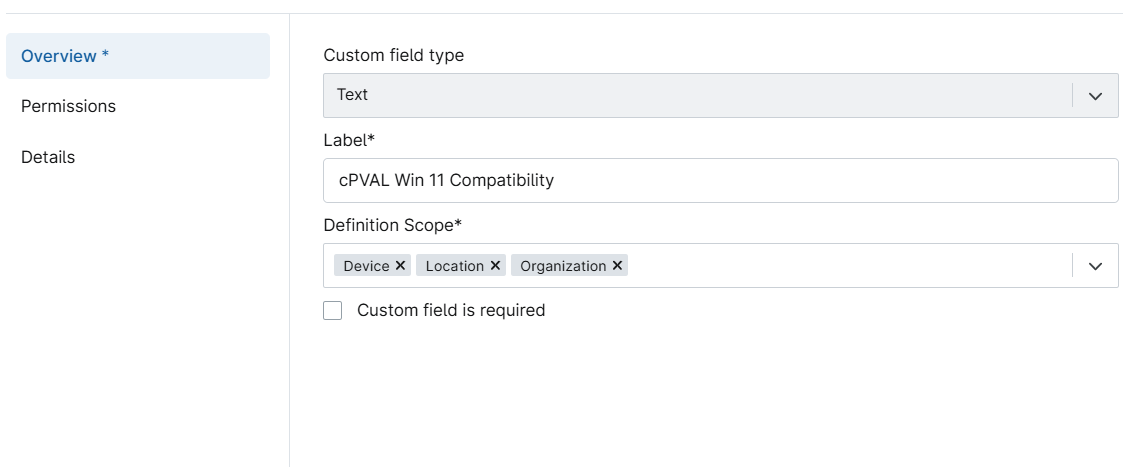
Task: Switch to the Overview tab
Action: pyautogui.click(x=138, y=55)
